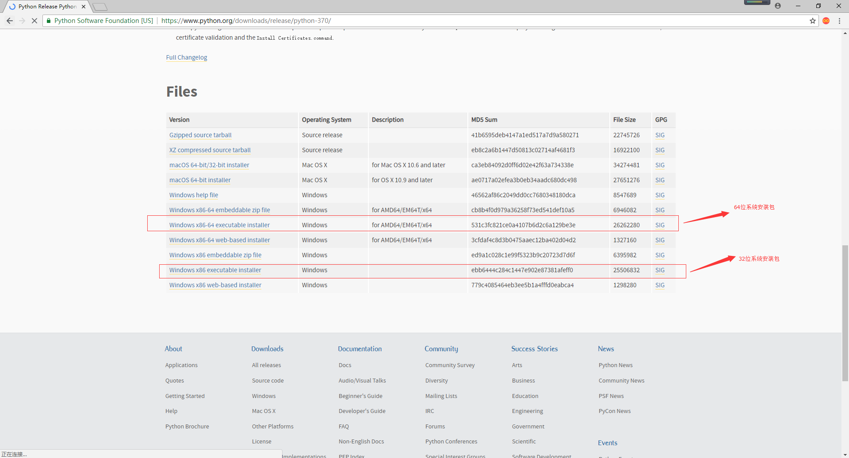Go to Applications in footer
849x458 pixels.
pos(181,365)
